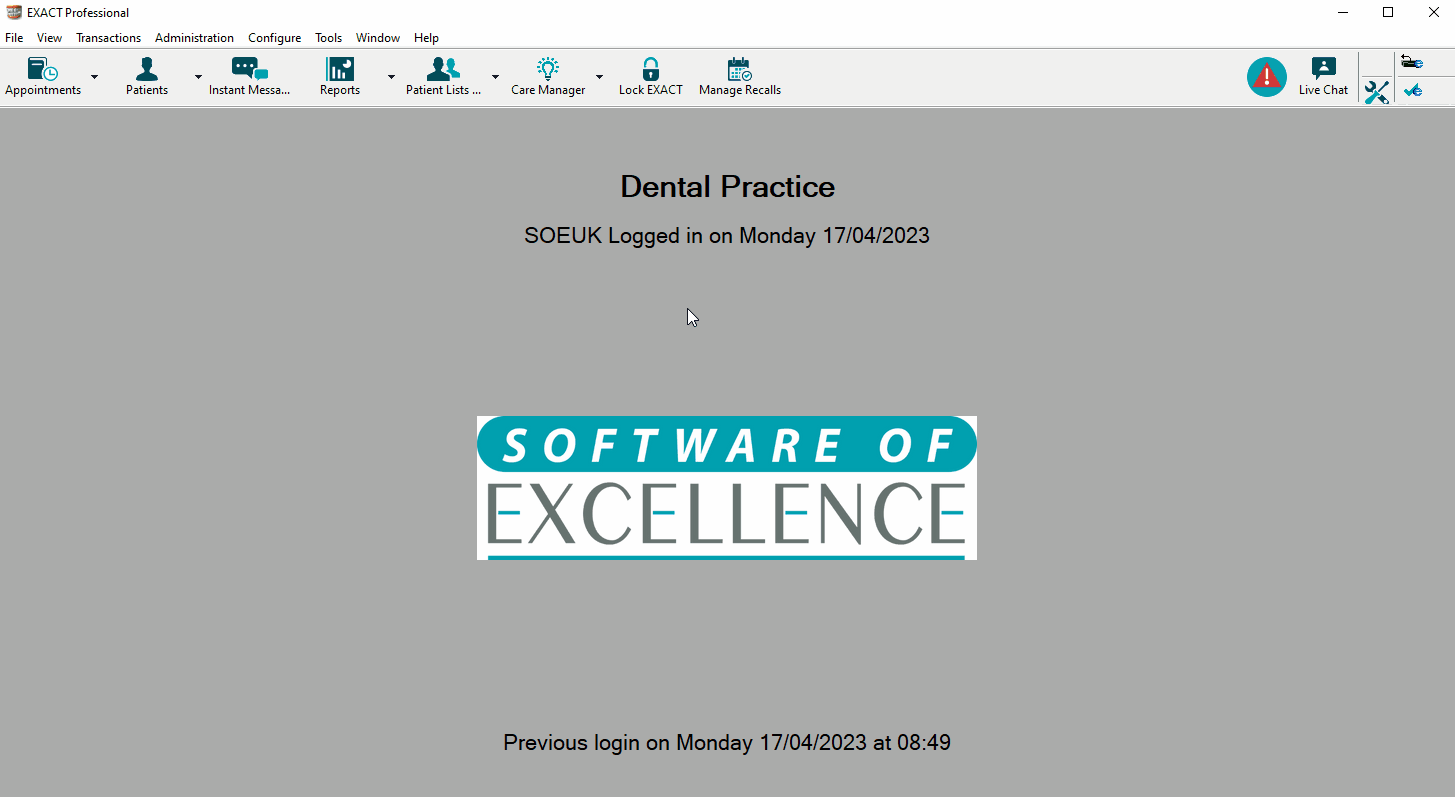This screenshot has width=1455, height=797.
Task: Open the Help menu
Action: pos(426,37)
